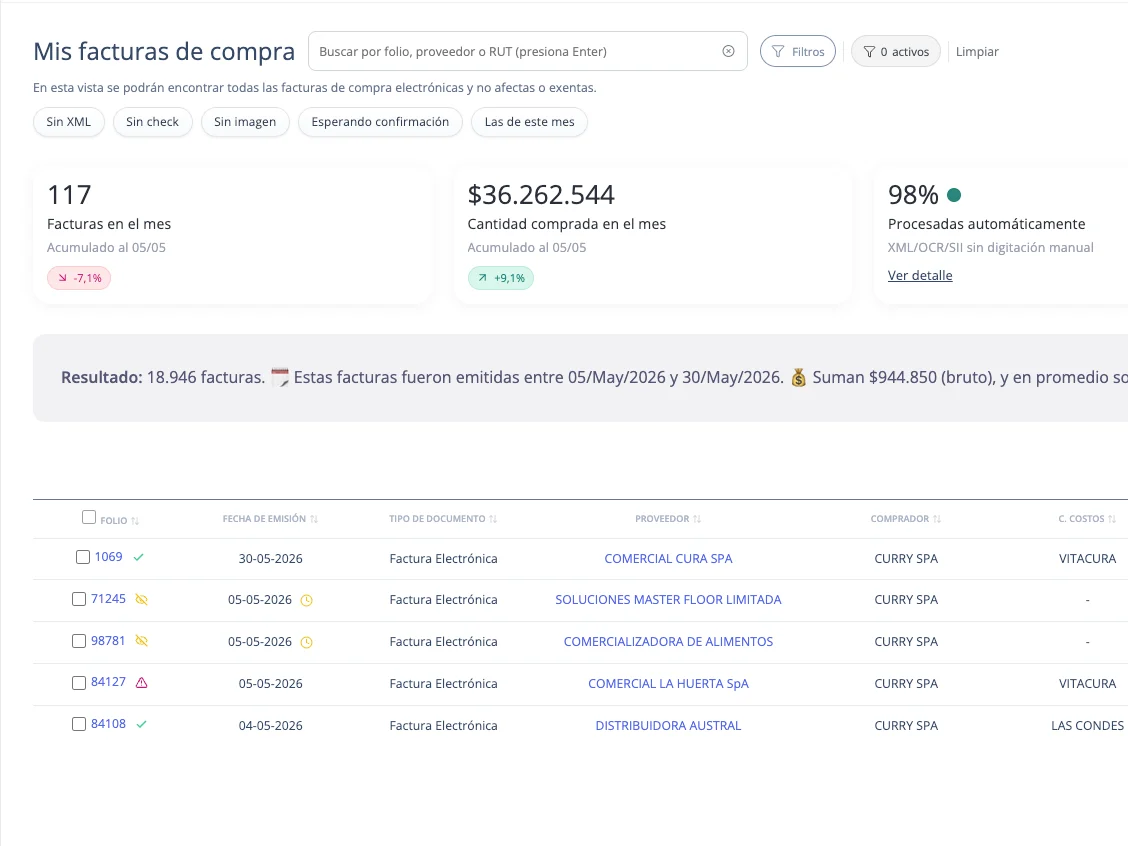Image resolution: width=1128 pixels, height=846 pixels.
Task: Open the Filtros panel
Action: (798, 51)
